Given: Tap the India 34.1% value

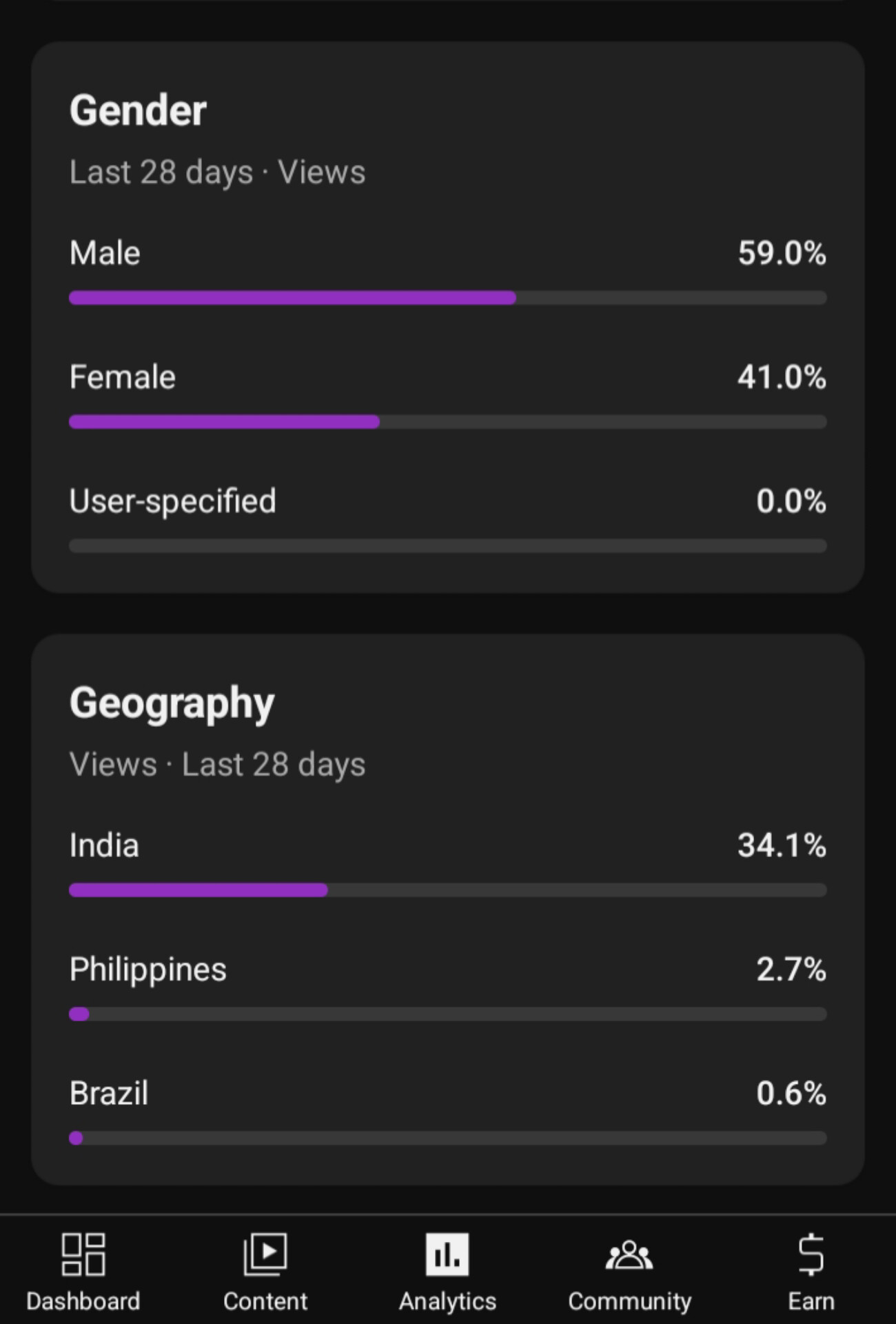Looking at the screenshot, I should pos(782,845).
